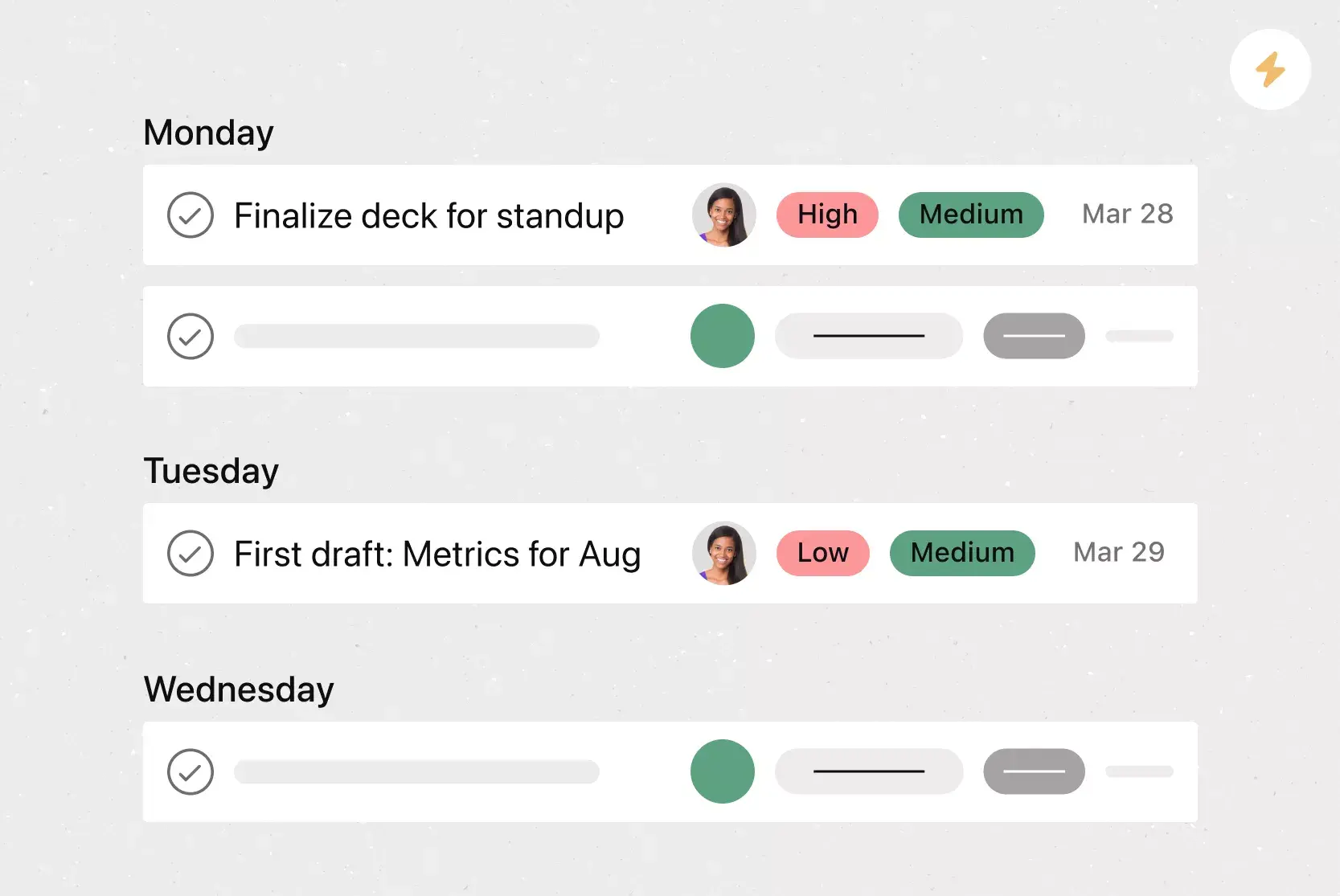Change the Medium tag on Metrics draft task
1340x896 pixels.
tap(962, 553)
